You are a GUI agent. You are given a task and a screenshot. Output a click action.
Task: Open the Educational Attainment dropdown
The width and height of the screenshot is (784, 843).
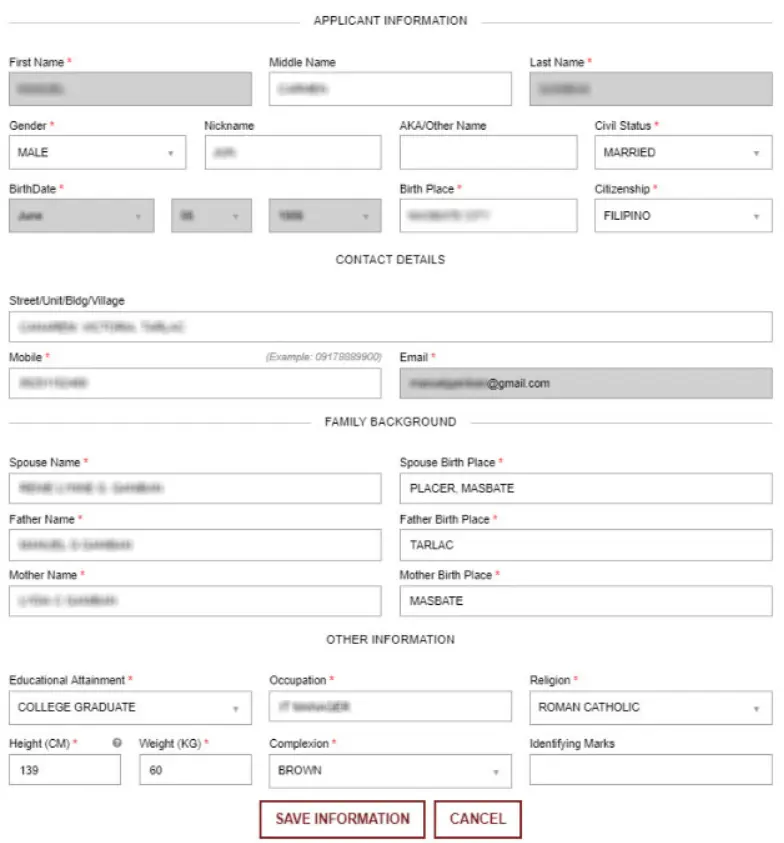pyautogui.click(x=130, y=708)
